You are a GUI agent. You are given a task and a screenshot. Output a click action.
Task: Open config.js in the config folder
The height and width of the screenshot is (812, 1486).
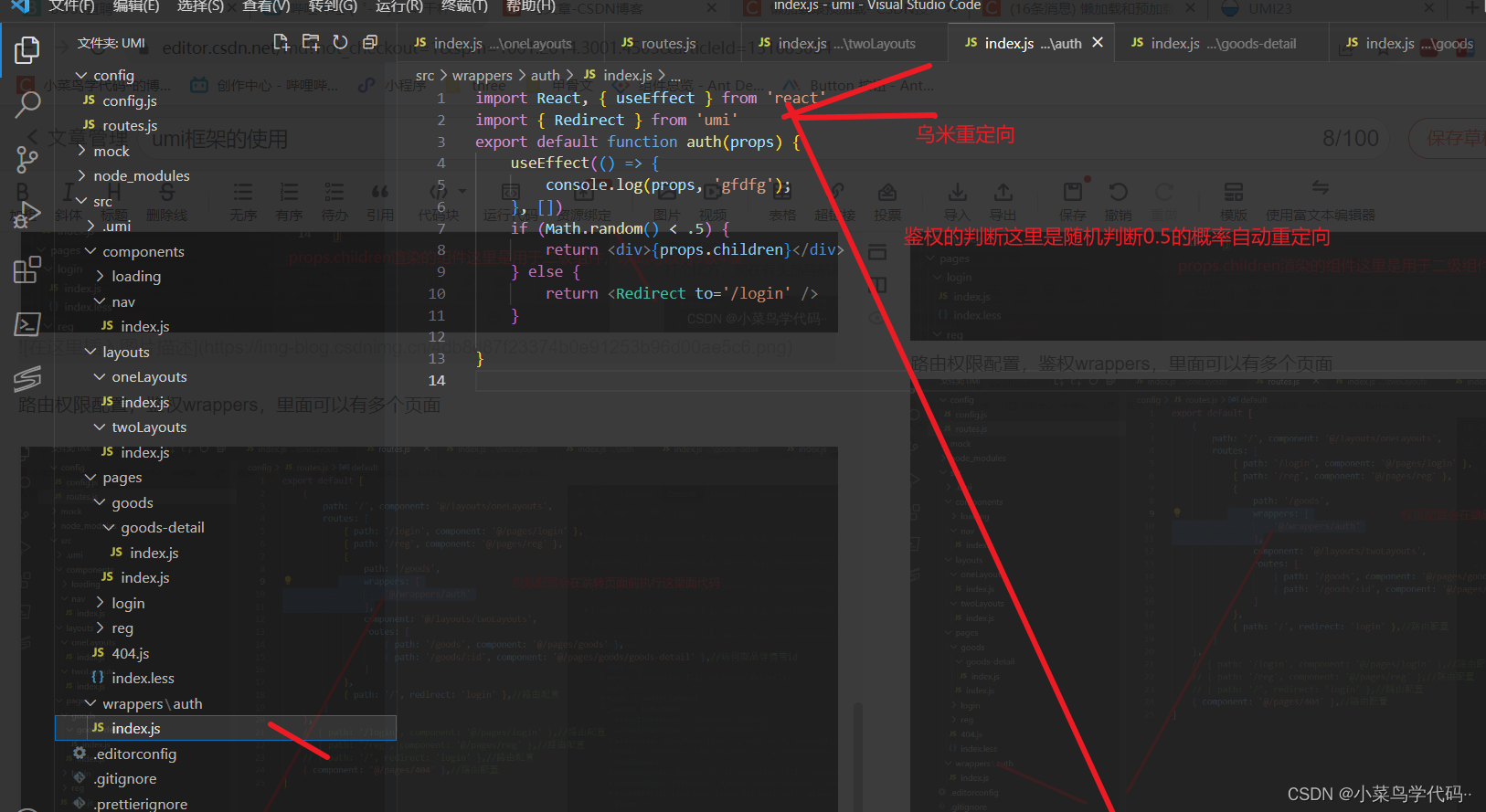tap(129, 100)
